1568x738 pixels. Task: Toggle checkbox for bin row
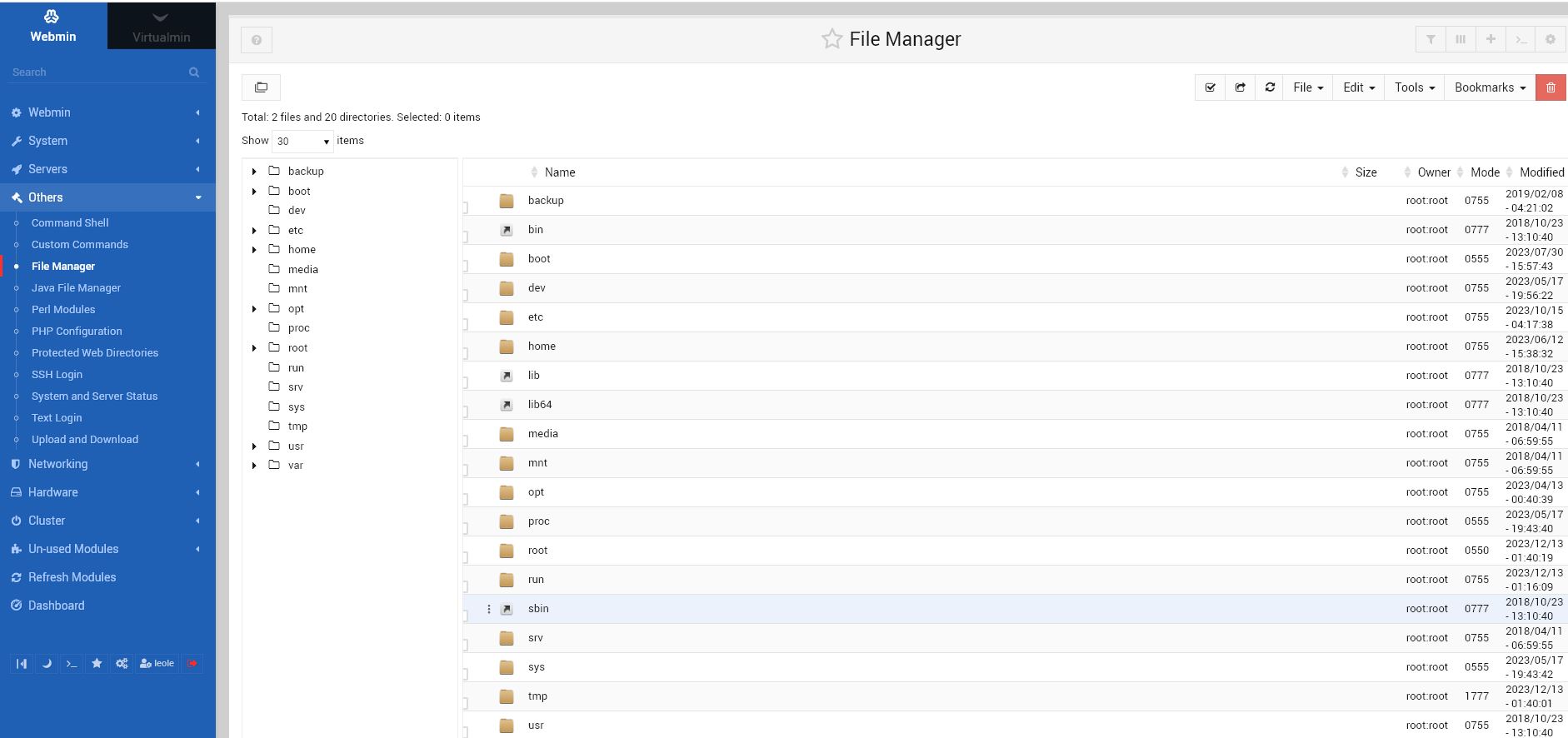click(466, 237)
